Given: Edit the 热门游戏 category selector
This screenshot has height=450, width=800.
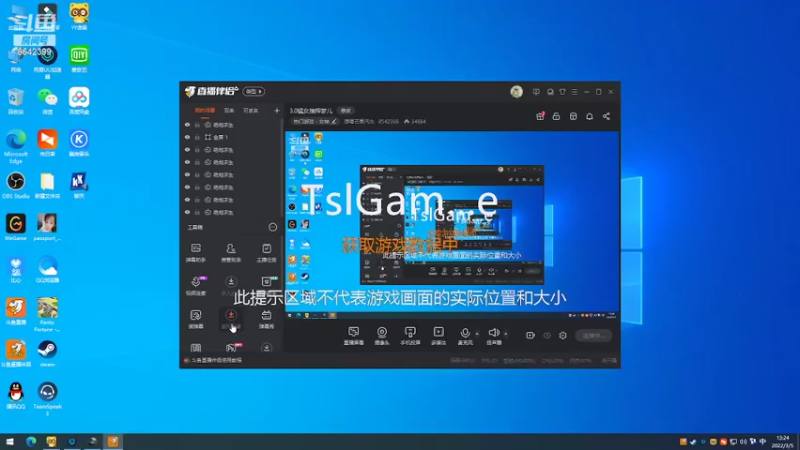Looking at the screenshot, I should click(315, 121).
